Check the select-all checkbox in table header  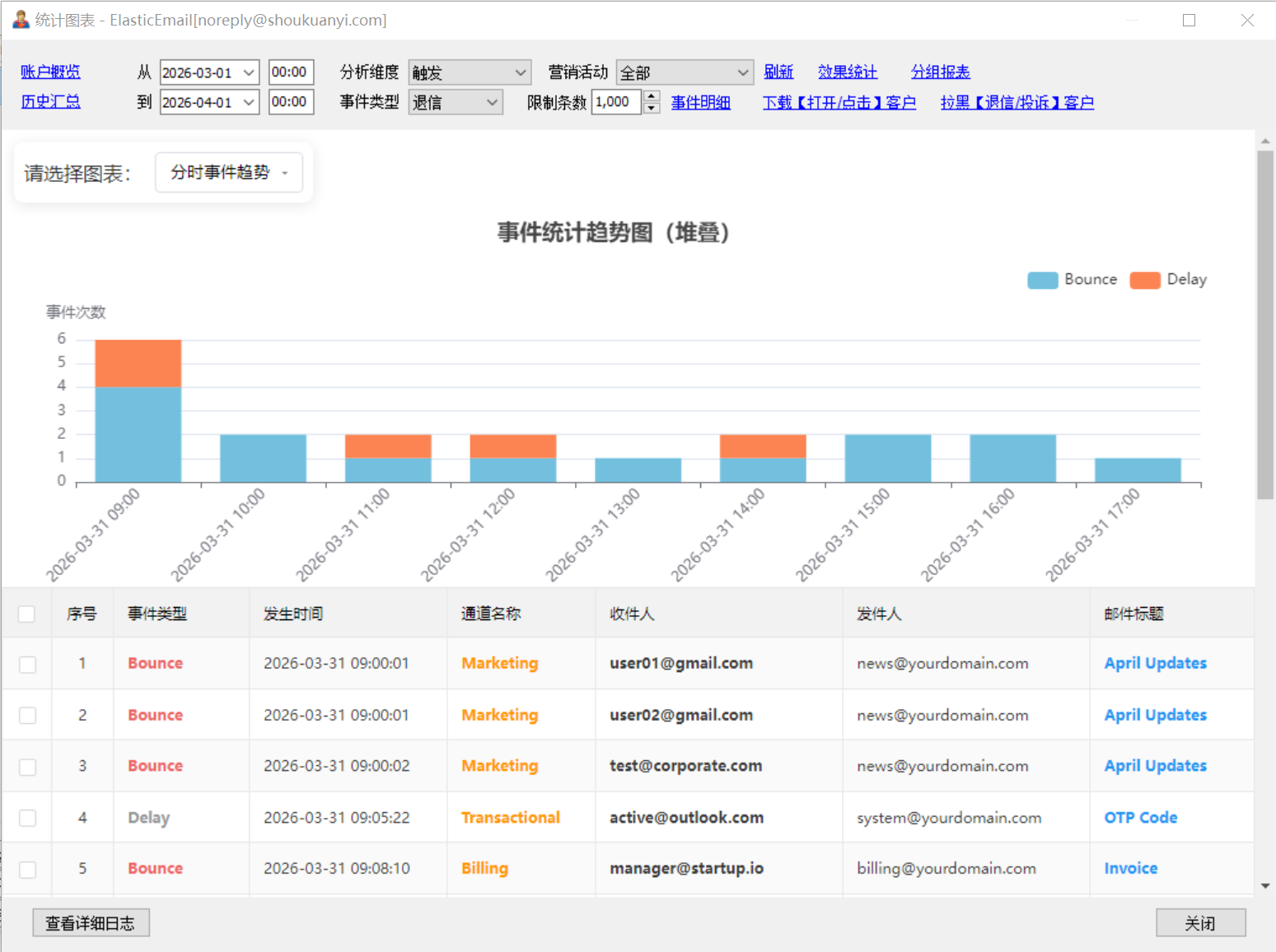[26, 614]
